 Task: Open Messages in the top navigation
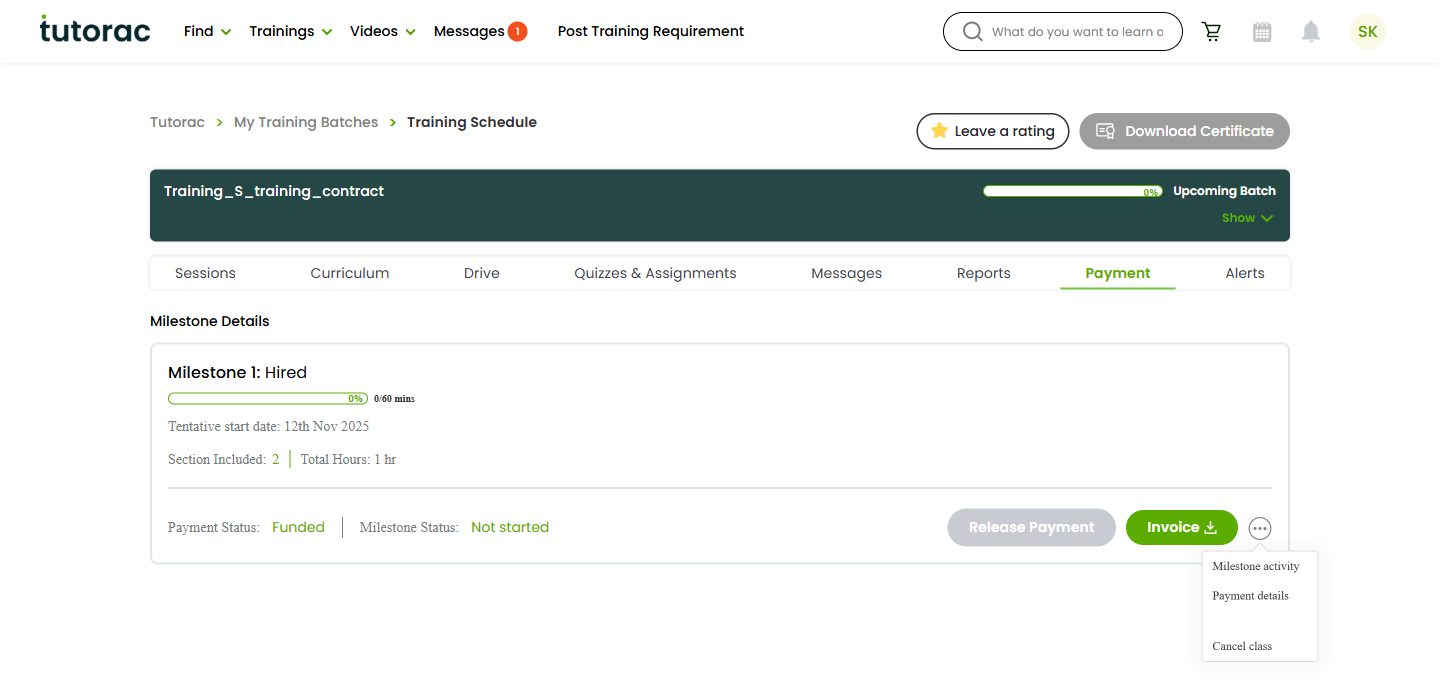pos(469,31)
